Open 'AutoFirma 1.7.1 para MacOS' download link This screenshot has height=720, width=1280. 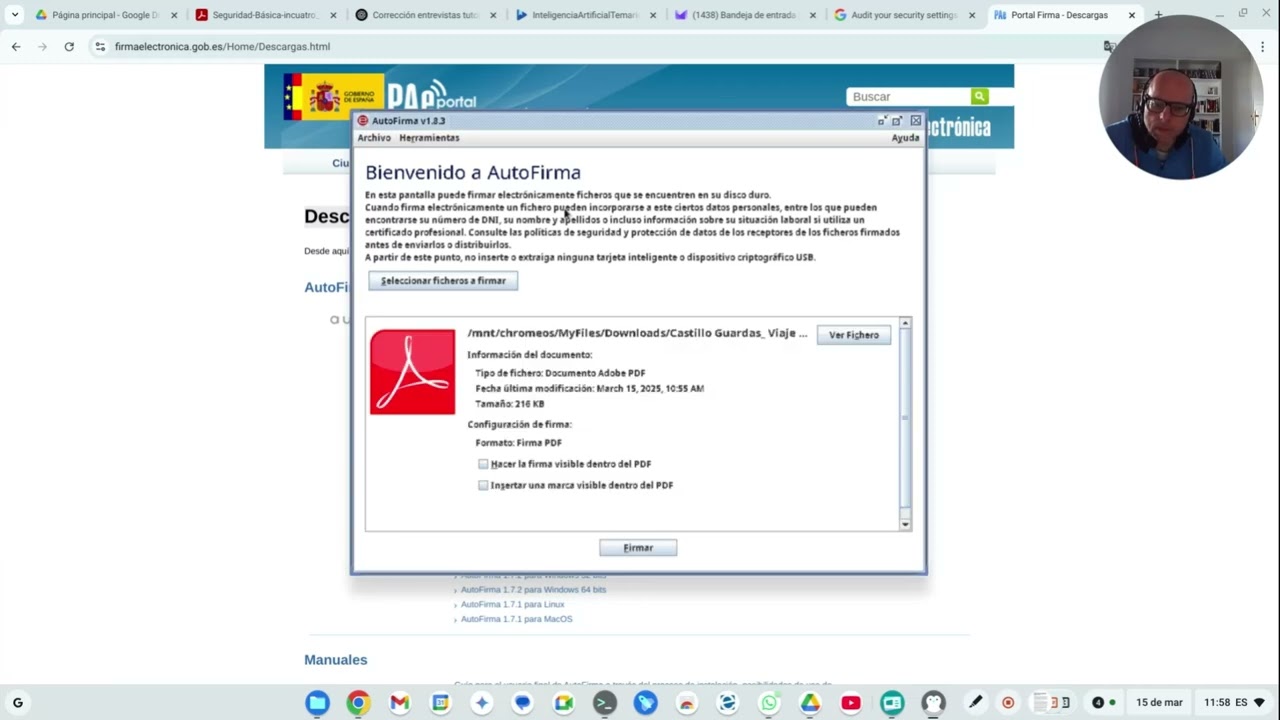tap(516, 619)
